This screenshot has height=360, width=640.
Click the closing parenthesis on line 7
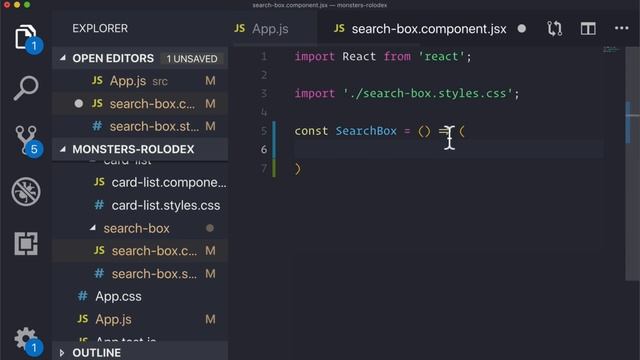(298, 169)
